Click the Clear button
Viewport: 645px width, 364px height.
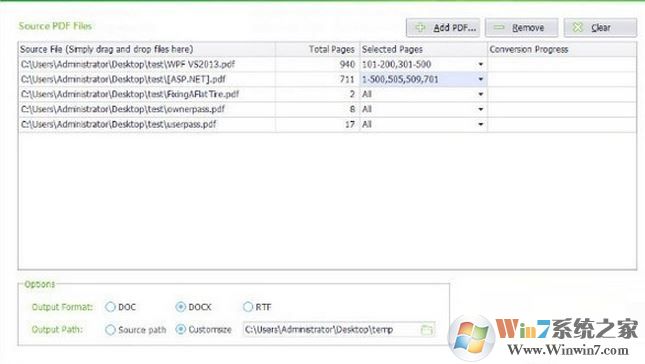[x=600, y=28]
